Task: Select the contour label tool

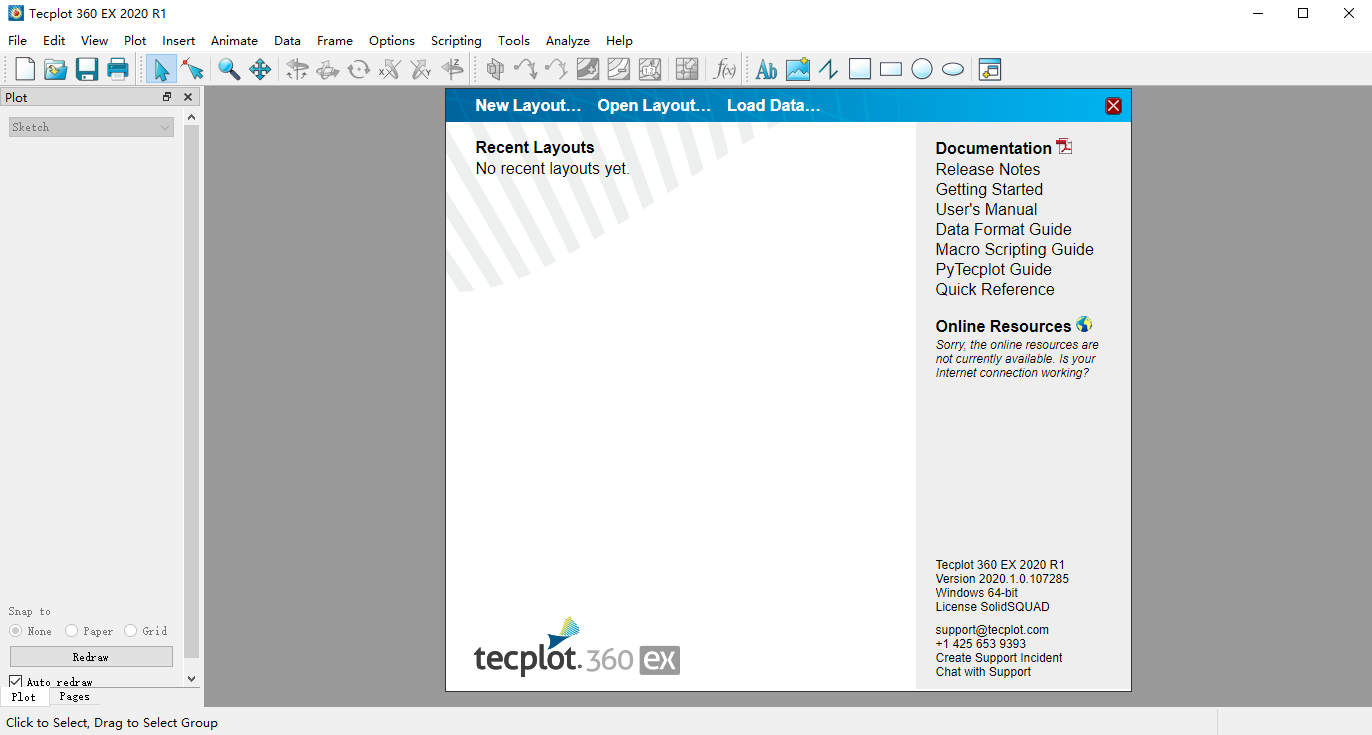Action: [x=650, y=69]
